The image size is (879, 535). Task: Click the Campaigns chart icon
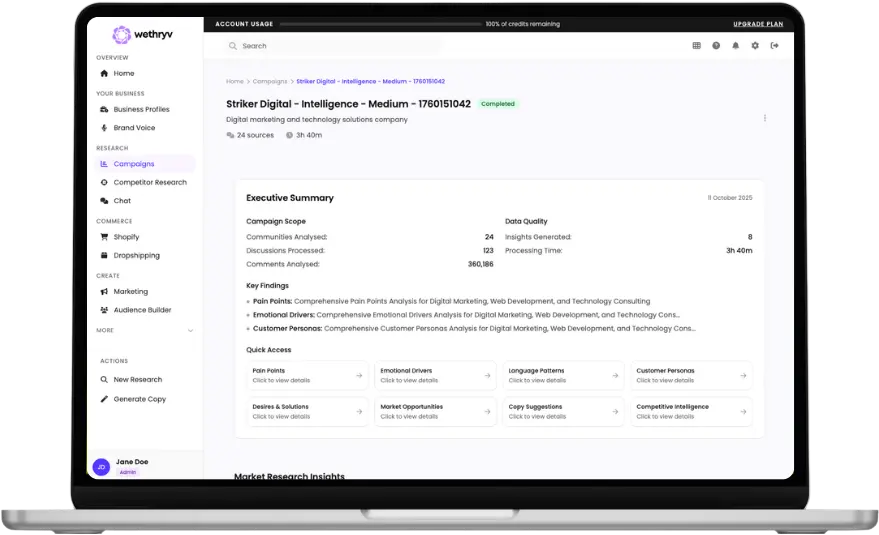(104, 164)
